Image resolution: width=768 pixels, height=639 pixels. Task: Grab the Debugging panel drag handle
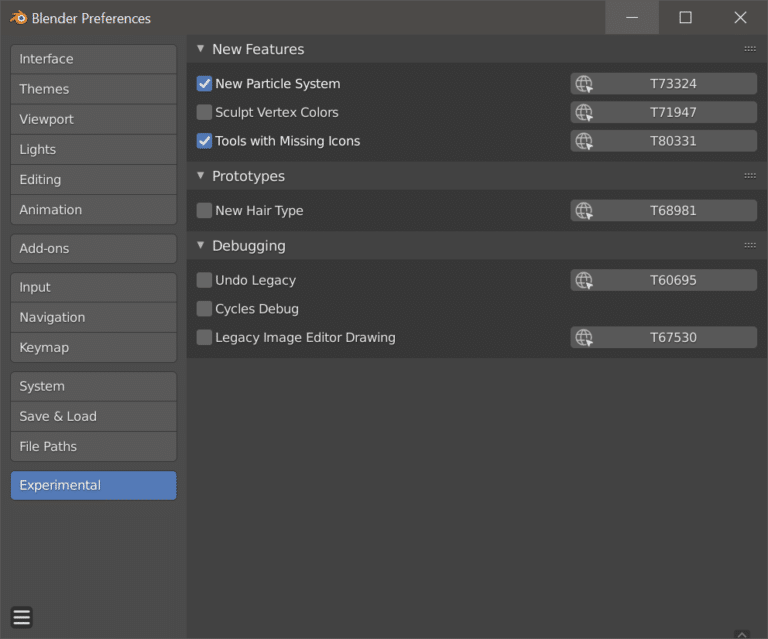tap(750, 245)
